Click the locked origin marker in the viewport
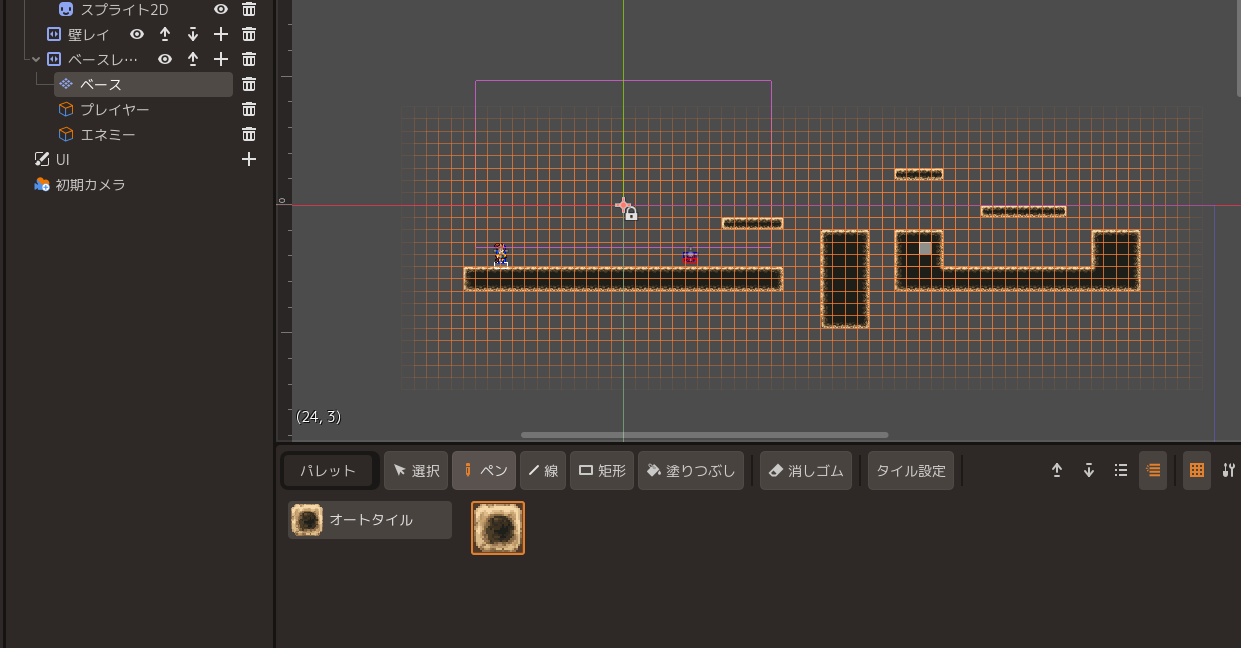 [x=626, y=208]
